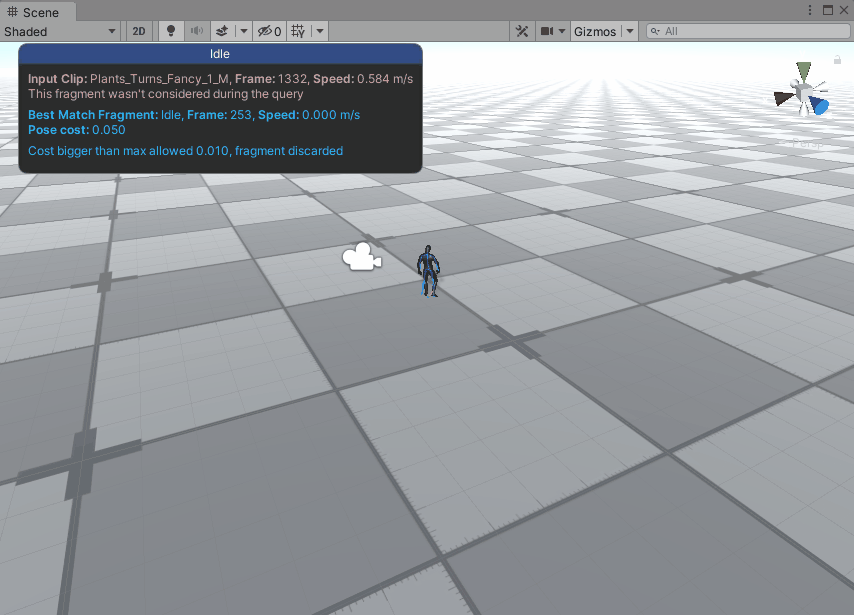Click the fragment discarded message
The width and height of the screenshot is (854, 615).
pyautogui.click(x=186, y=151)
